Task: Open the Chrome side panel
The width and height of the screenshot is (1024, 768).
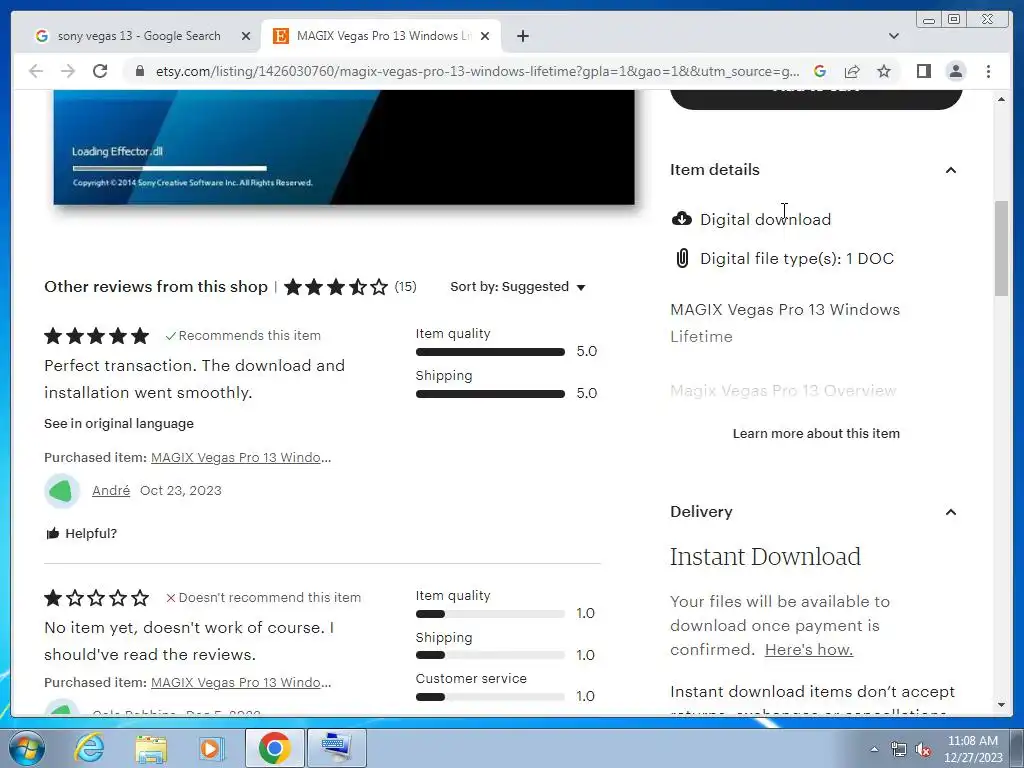Action: 923,71
